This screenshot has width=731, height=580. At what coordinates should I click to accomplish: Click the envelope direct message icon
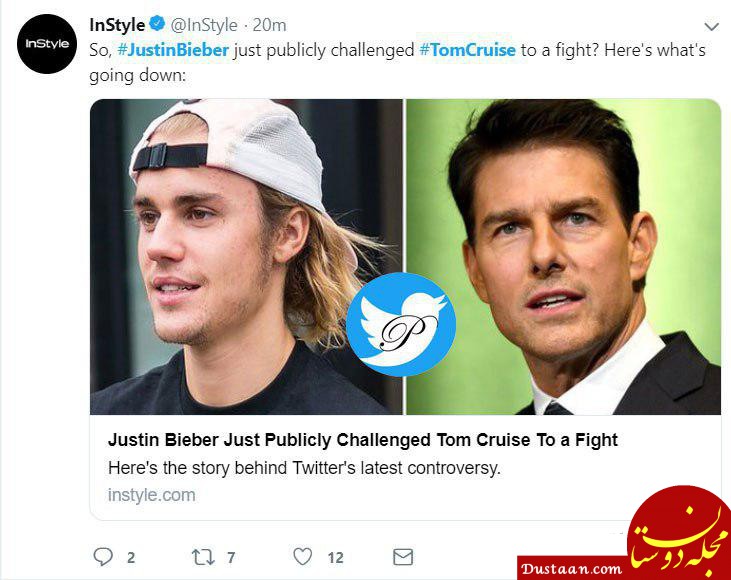(403, 556)
